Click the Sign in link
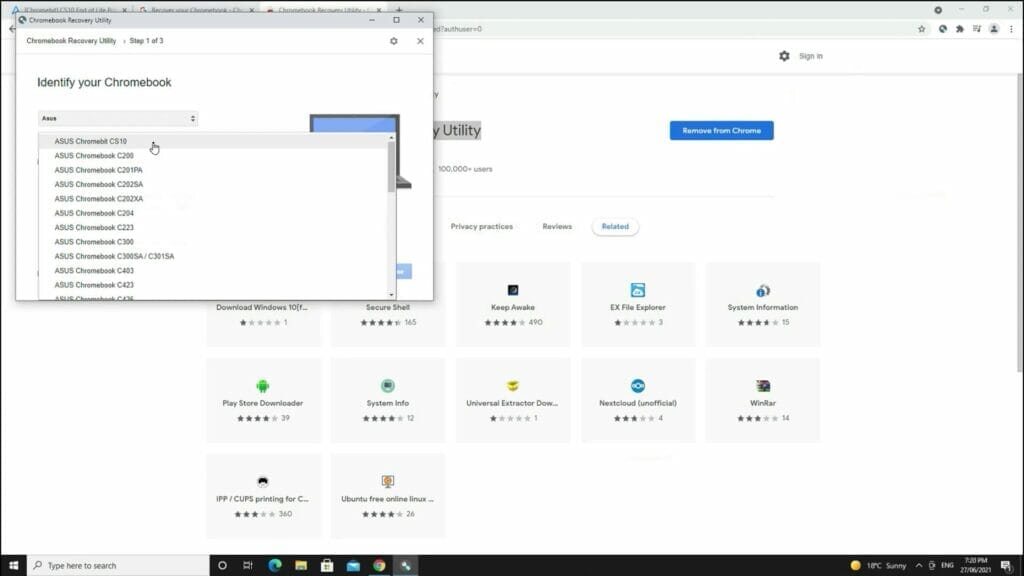This screenshot has height=576, width=1024. tap(810, 56)
